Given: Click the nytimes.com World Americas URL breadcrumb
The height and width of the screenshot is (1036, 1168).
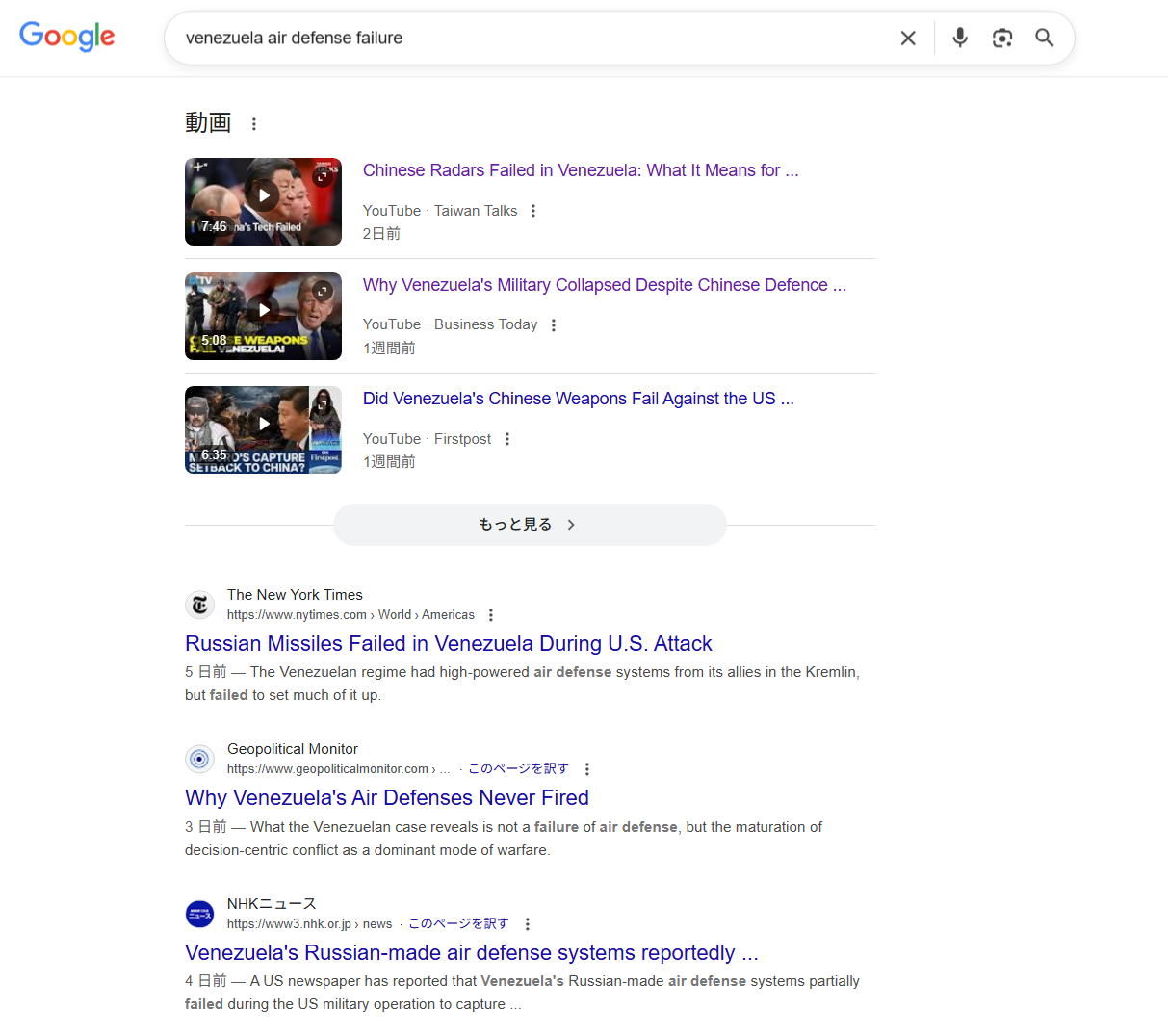Looking at the screenshot, I should click(350, 615).
